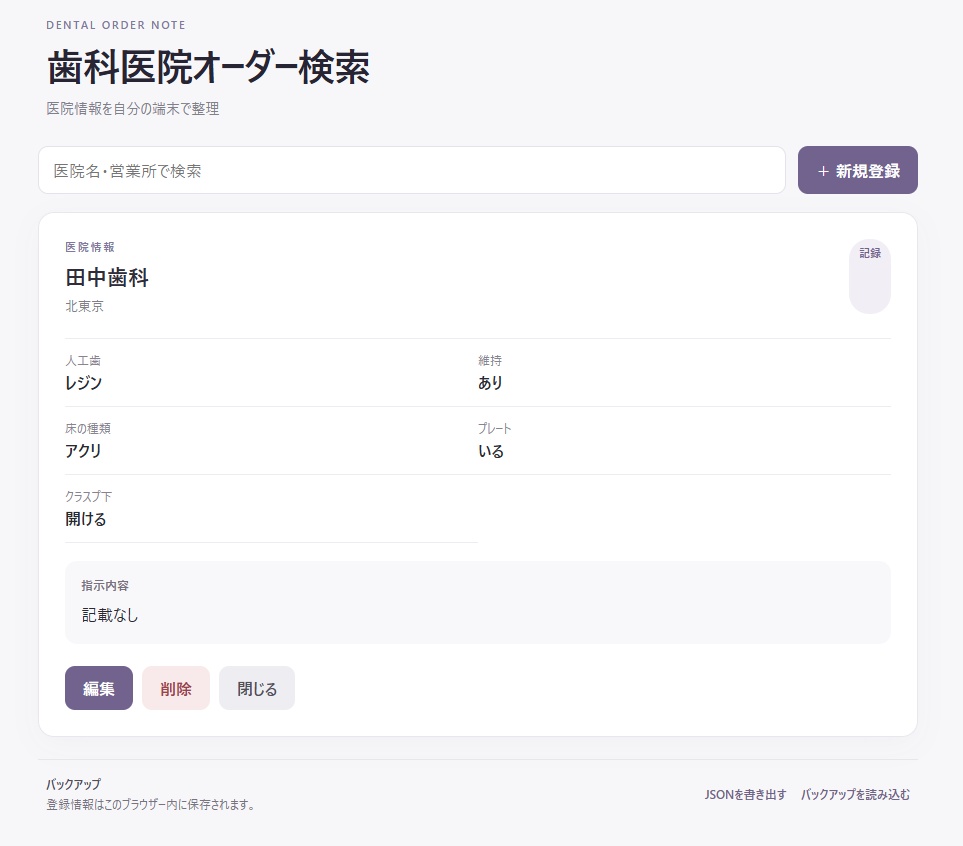Click the 記録 pill badge
Image resolution: width=963 pixels, height=846 pixels.
[870, 276]
